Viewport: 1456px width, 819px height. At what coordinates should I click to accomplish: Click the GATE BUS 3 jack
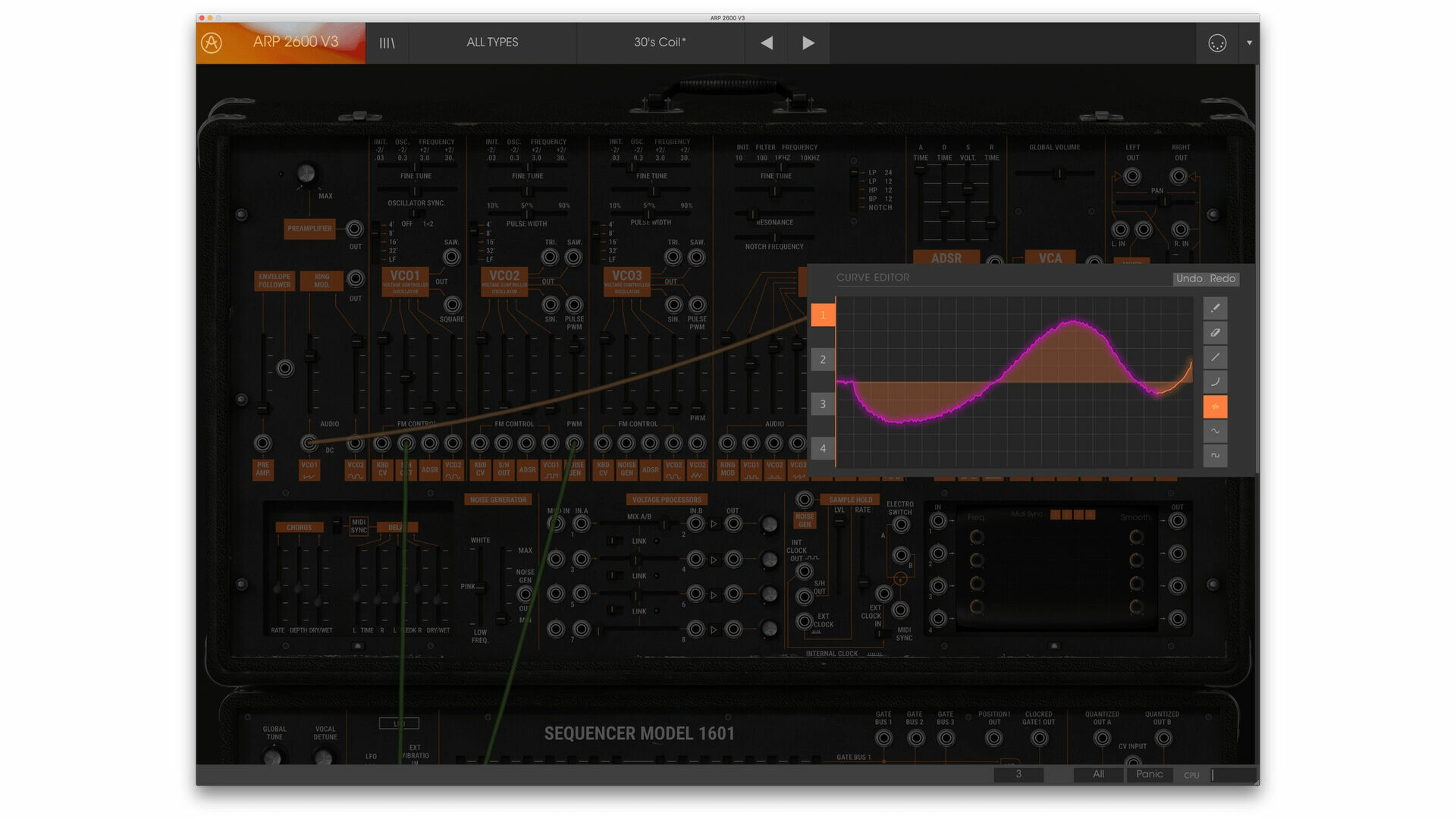[946, 739]
